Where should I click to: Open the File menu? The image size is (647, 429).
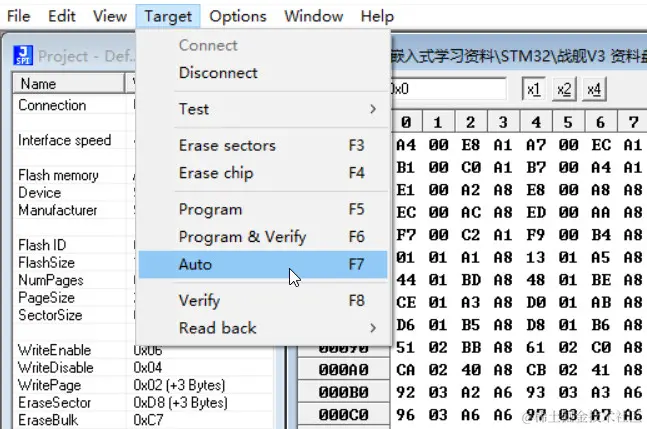19,16
